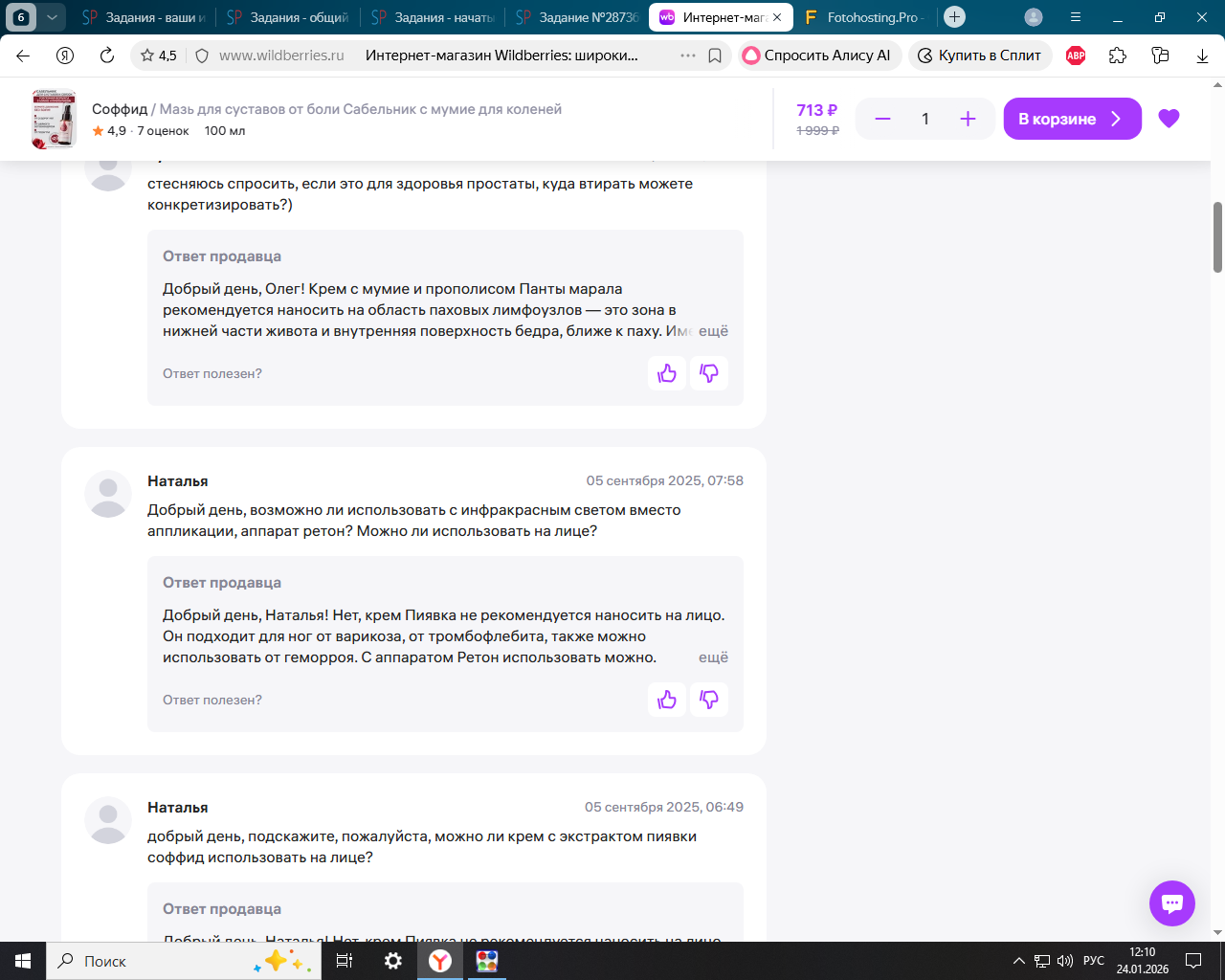The width and height of the screenshot is (1225, 980).
Task: Open the clock showing 12:10
Action: click(x=1143, y=961)
